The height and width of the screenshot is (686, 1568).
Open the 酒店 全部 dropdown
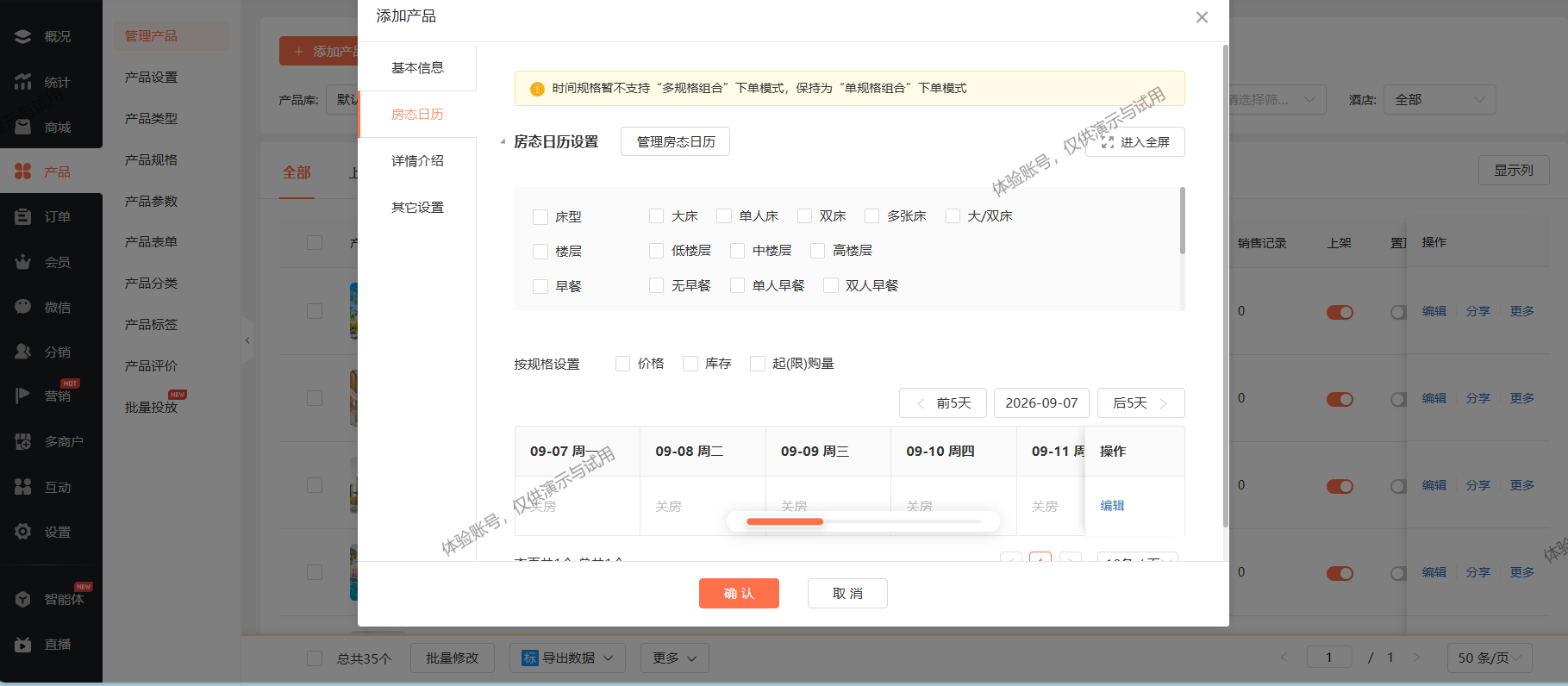coord(1440,100)
